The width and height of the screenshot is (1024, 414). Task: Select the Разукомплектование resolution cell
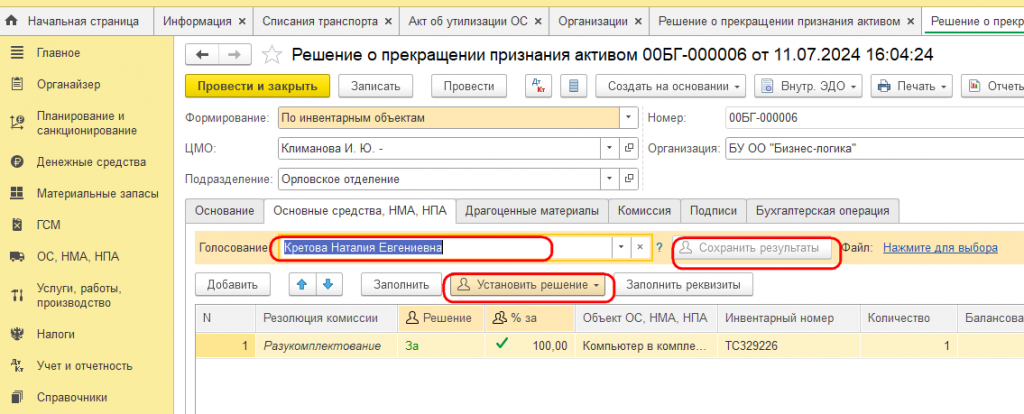coord(327,346)
